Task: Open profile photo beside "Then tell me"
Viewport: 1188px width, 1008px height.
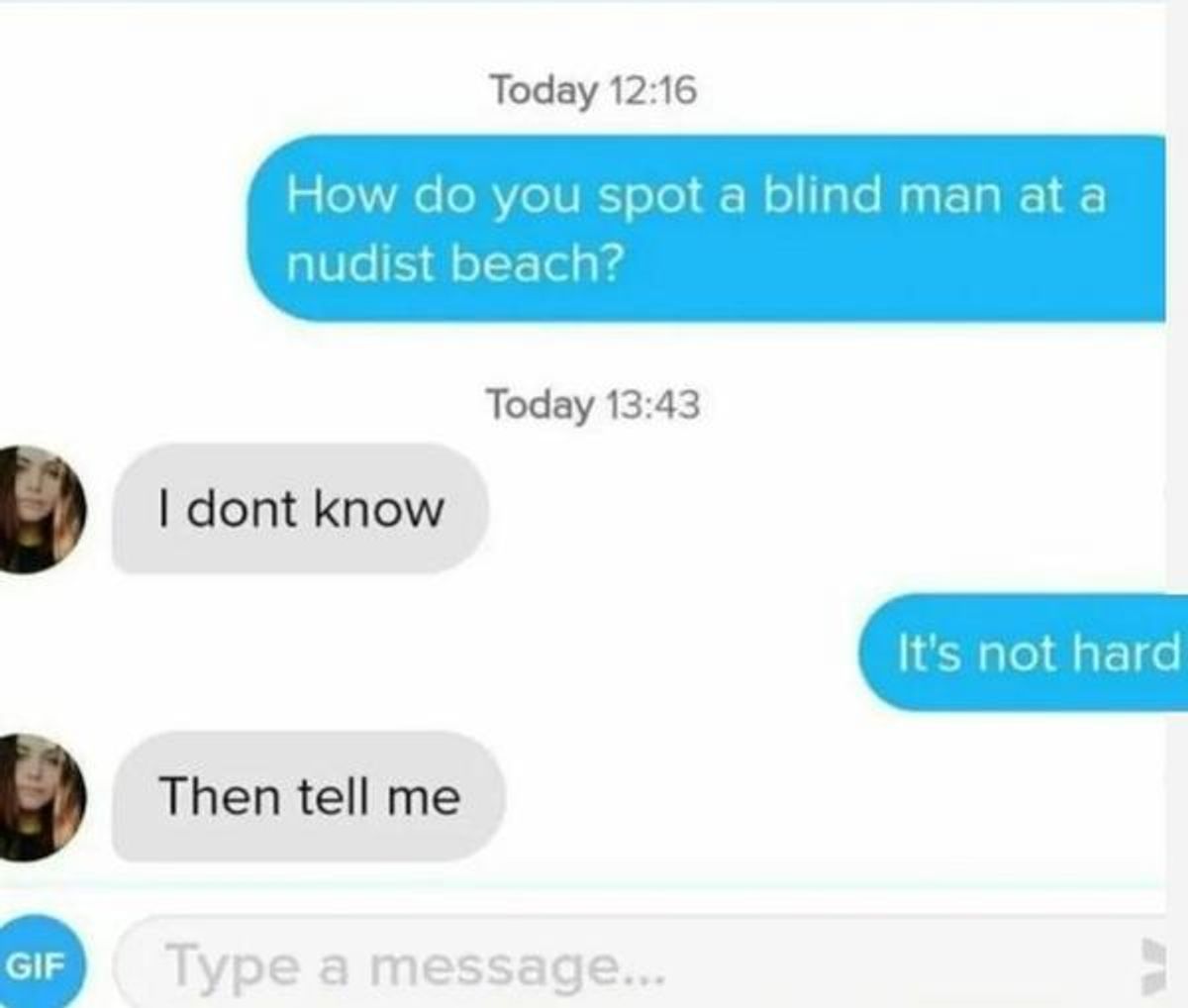Action: (40, 796)
